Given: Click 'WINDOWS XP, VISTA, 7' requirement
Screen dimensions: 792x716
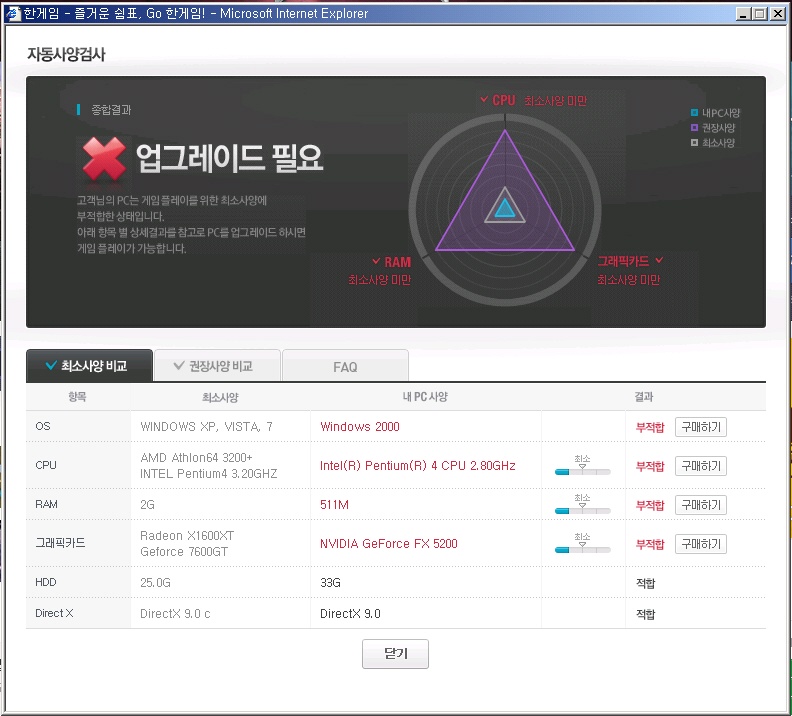Looking at the screenshot, I should click(206, 427).
